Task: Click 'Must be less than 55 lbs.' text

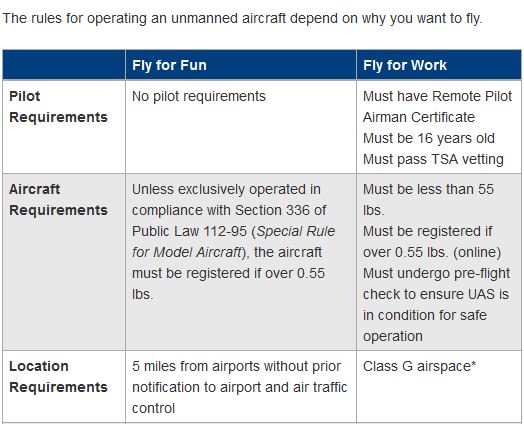Action: pos(428,199)
